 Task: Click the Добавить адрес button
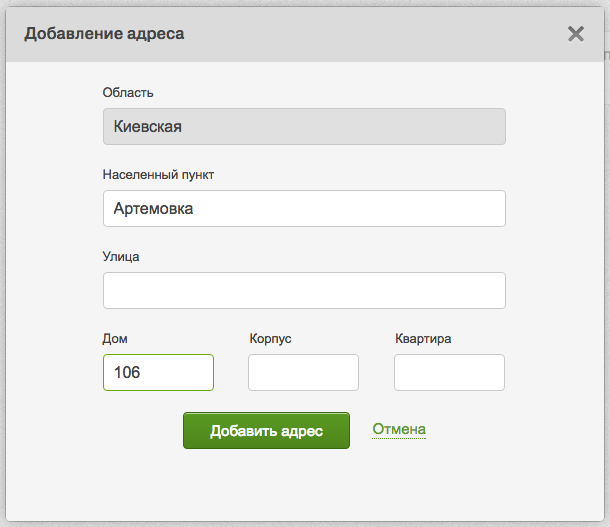click(266, 431)
